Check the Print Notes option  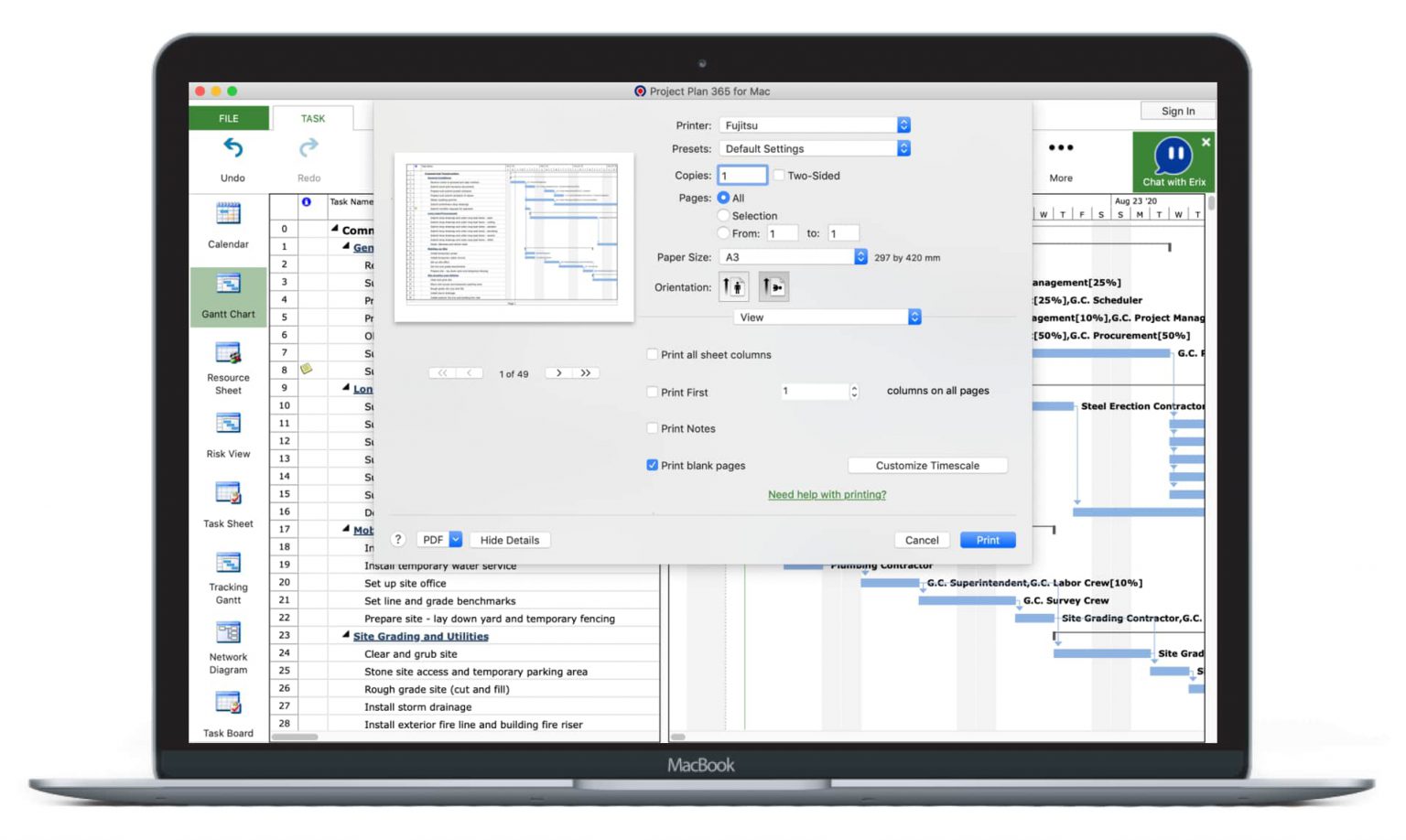pos(653,428)
